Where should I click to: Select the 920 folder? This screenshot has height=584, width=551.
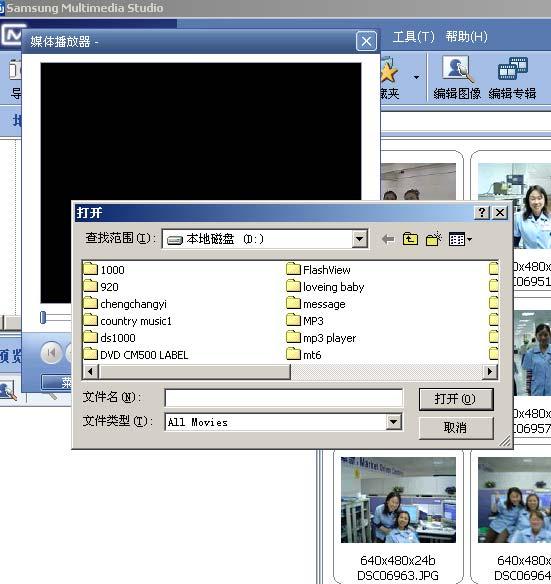pos(101,286)
